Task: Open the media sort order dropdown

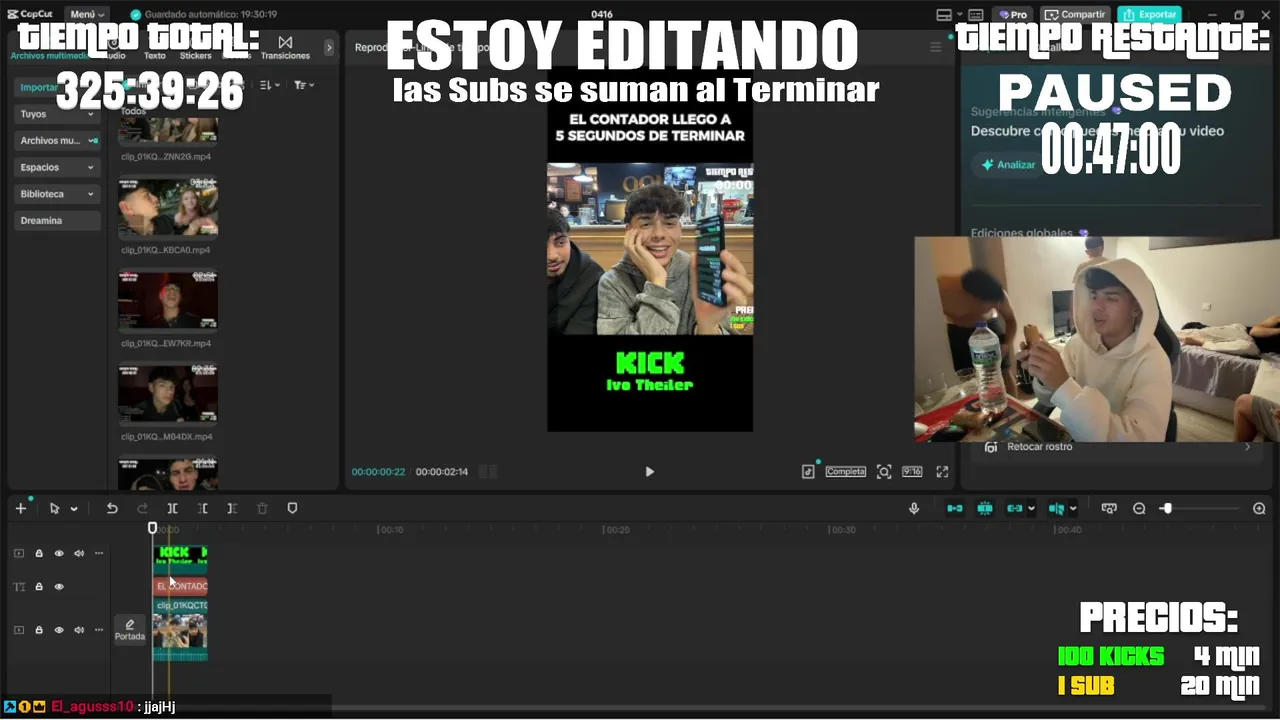Action: [270, 86]
